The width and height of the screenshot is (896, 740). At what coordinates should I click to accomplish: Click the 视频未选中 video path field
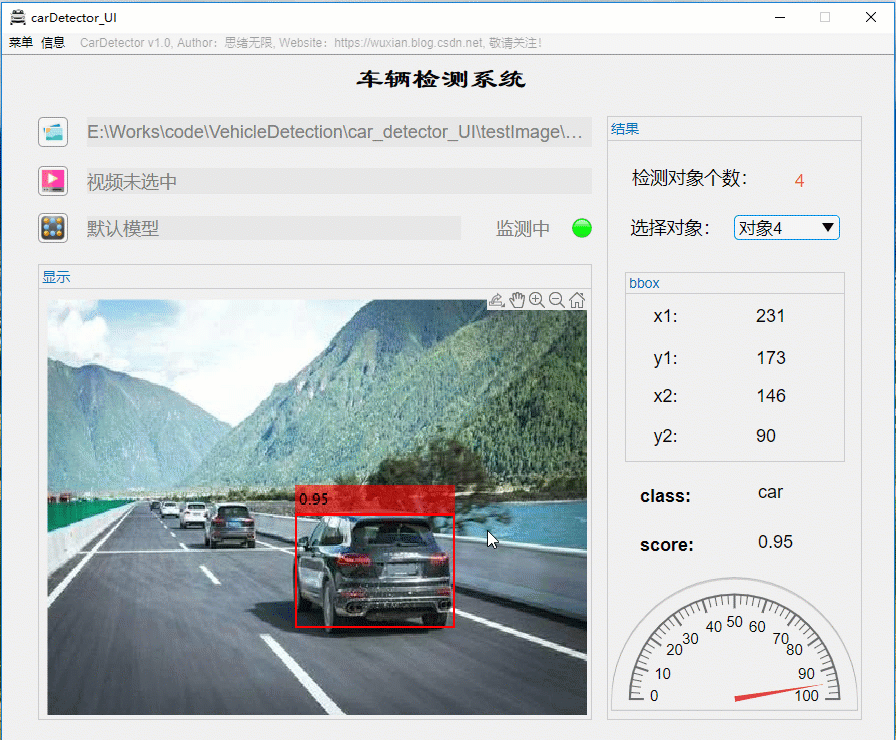(339, 181)
